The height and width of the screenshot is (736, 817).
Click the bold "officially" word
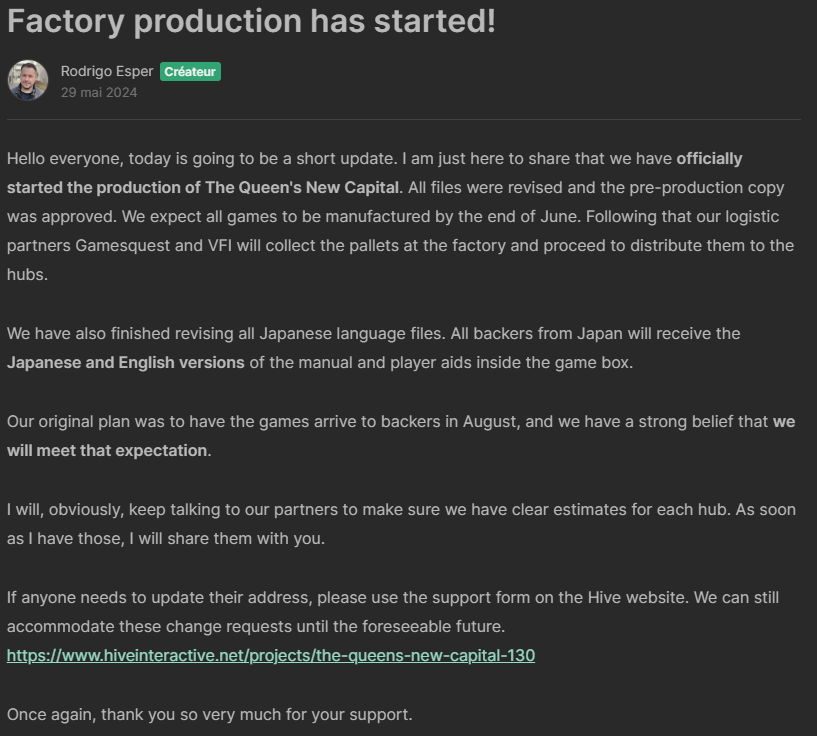coord(709,158)
